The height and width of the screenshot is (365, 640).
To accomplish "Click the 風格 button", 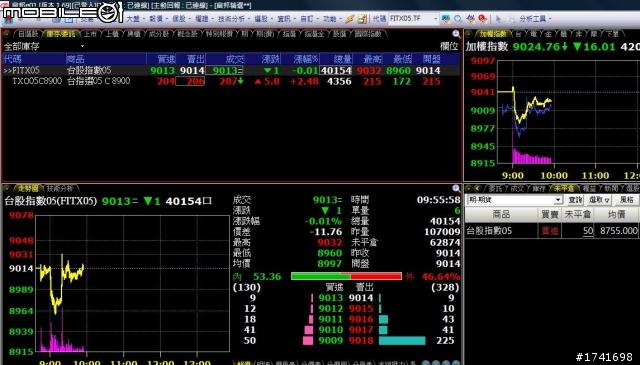I will coord(626,200).
